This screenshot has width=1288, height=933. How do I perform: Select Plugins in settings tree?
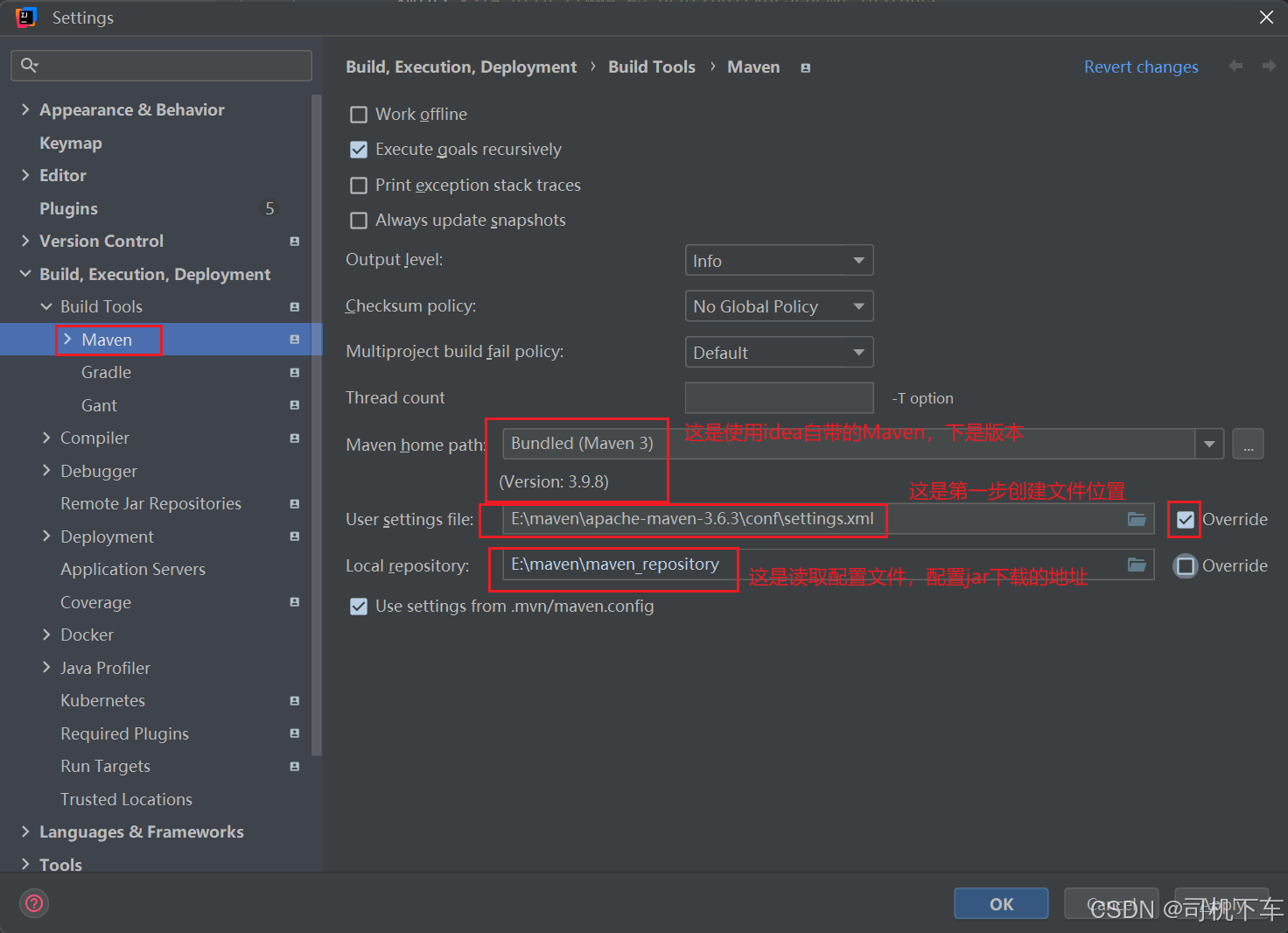tap(68, 208)
